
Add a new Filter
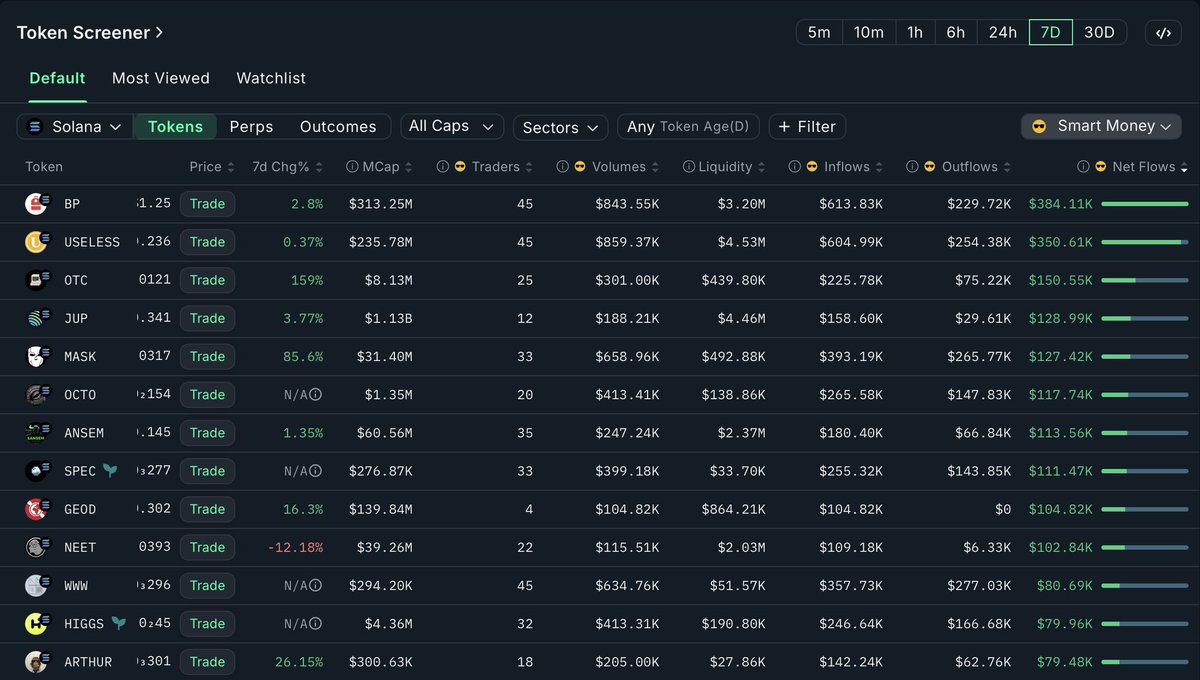(x=807, y=127)
